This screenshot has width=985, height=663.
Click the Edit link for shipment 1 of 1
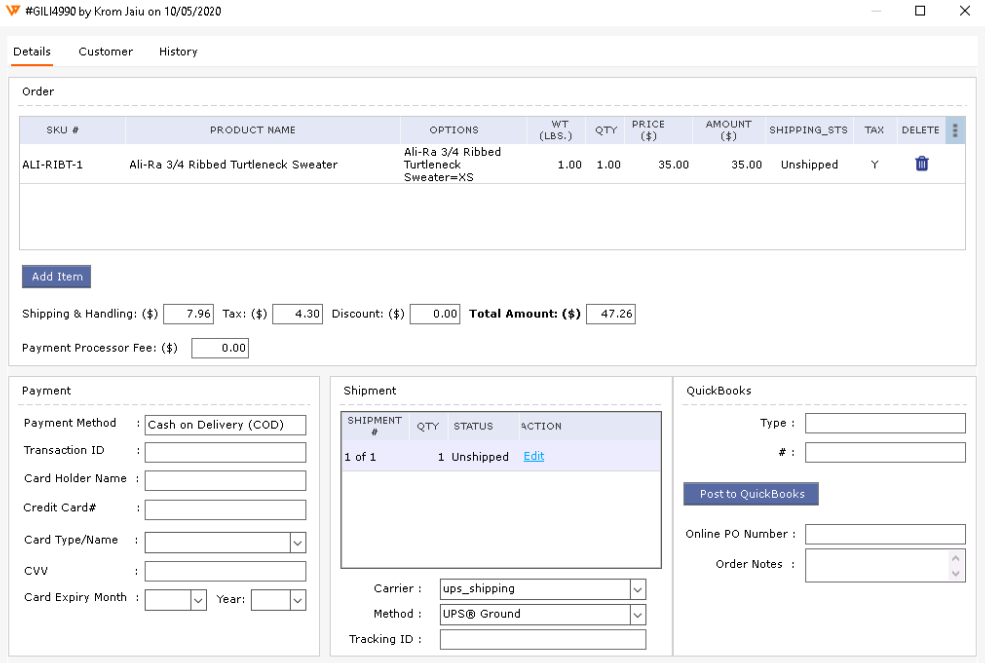tap(533, 456)
